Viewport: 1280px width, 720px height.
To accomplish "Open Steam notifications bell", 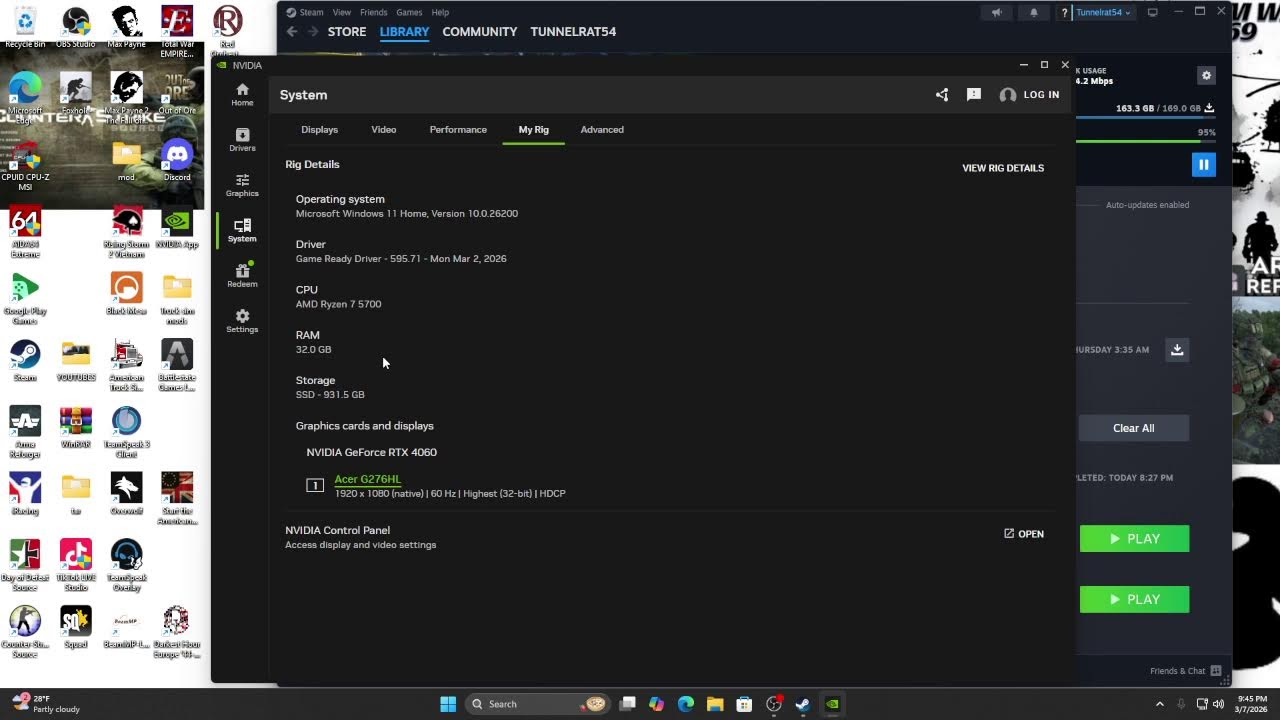I will pos(1034,12).
